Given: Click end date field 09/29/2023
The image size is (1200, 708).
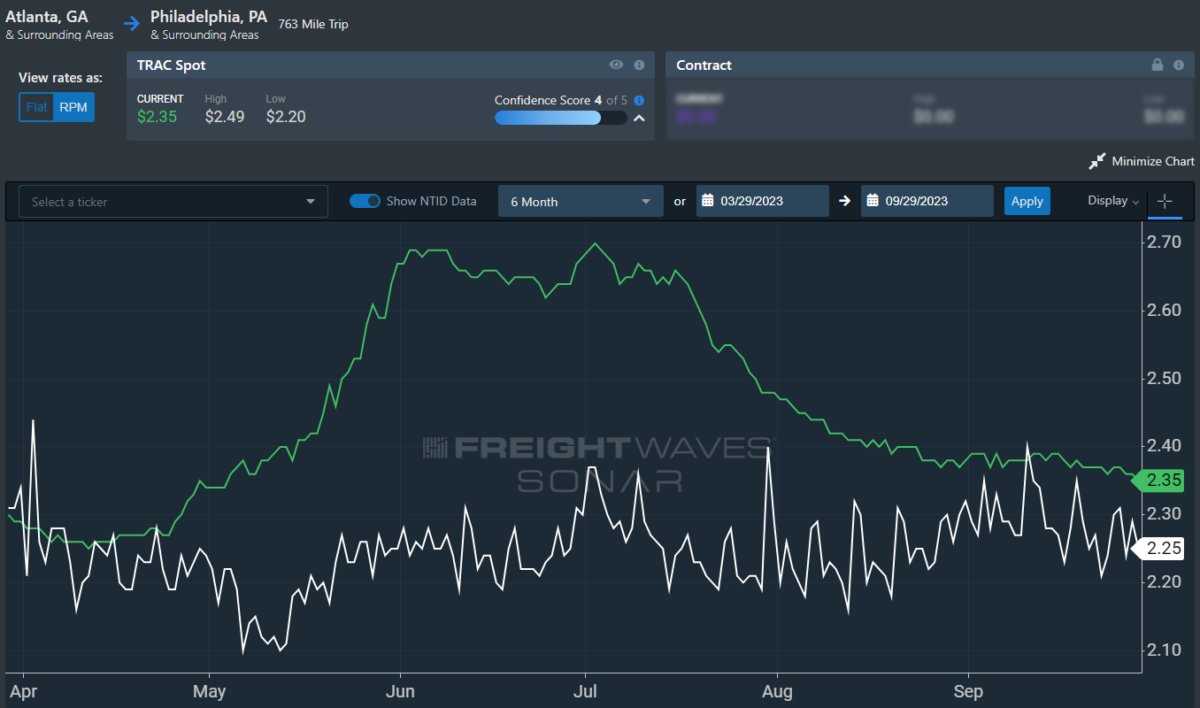Looking at the screenshot, I should click(x=927, y=201).
